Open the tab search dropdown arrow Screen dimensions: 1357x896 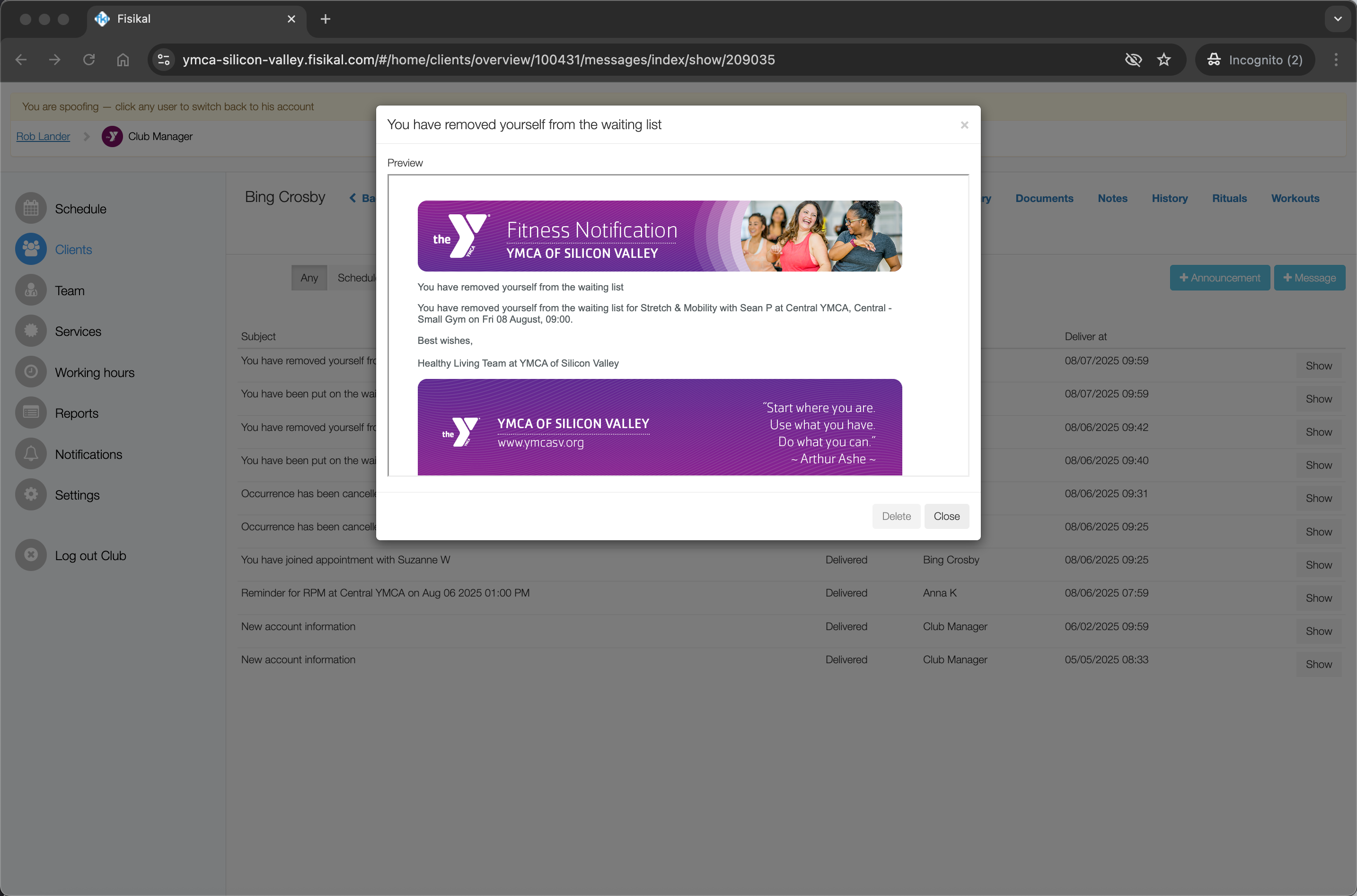(x=1338, y=19)
